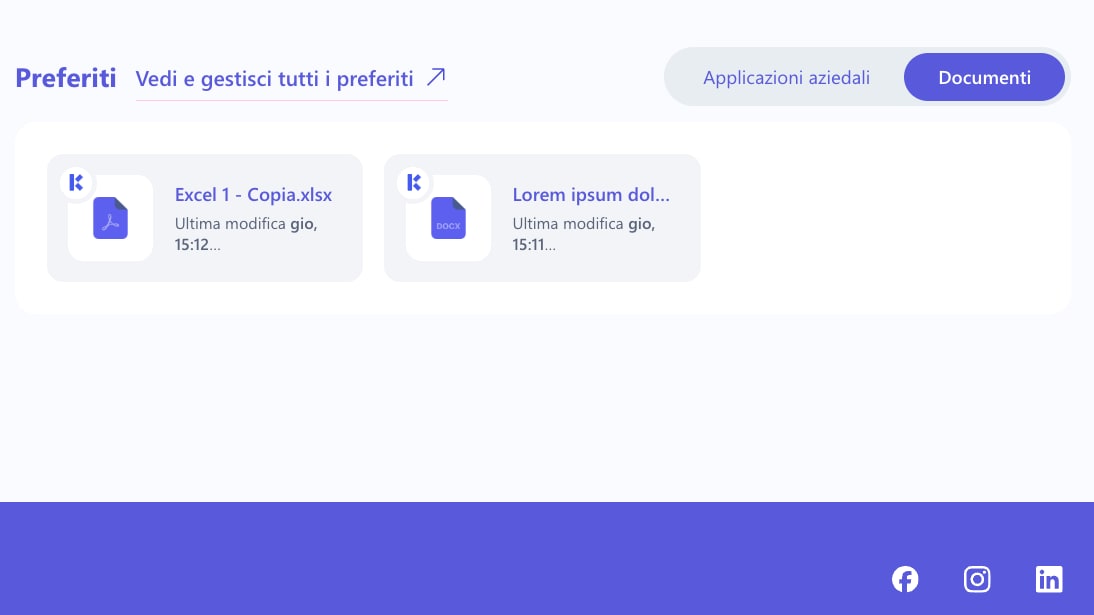
Task: Click the K badge on Lorem ipsum card
Action: [414, 183]
